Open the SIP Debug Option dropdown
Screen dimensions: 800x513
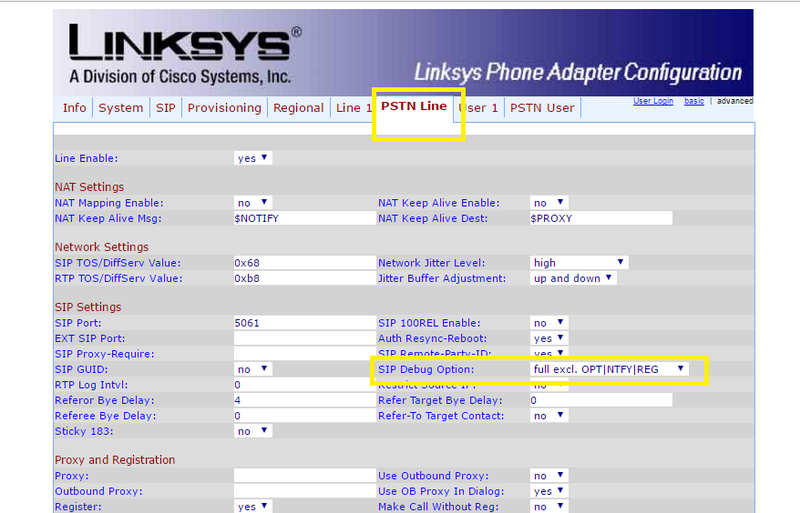coord(609,369)
